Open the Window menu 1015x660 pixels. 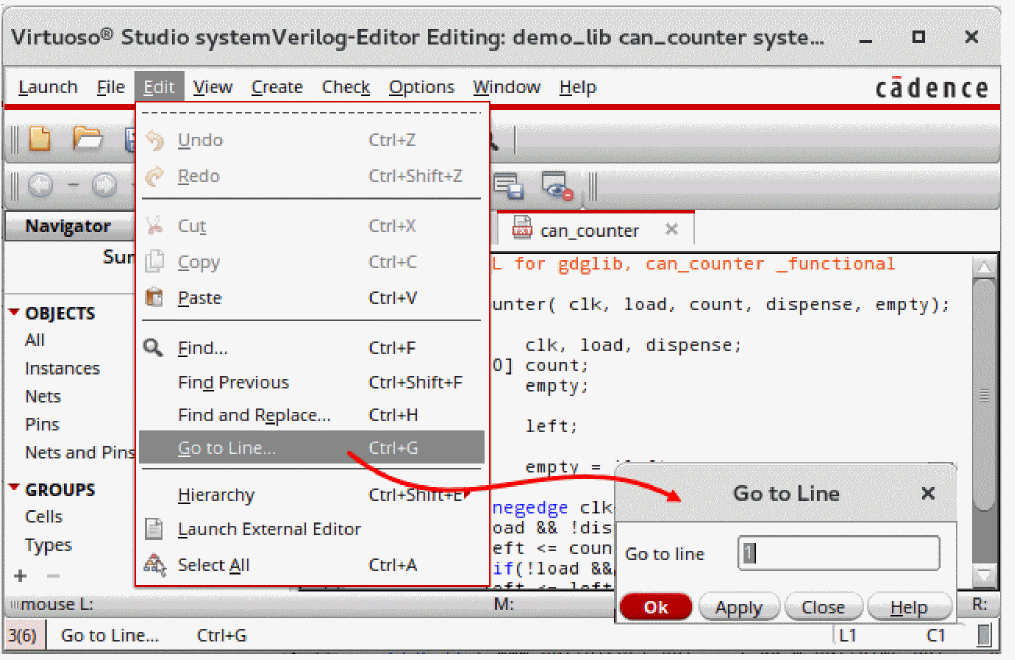506,87
